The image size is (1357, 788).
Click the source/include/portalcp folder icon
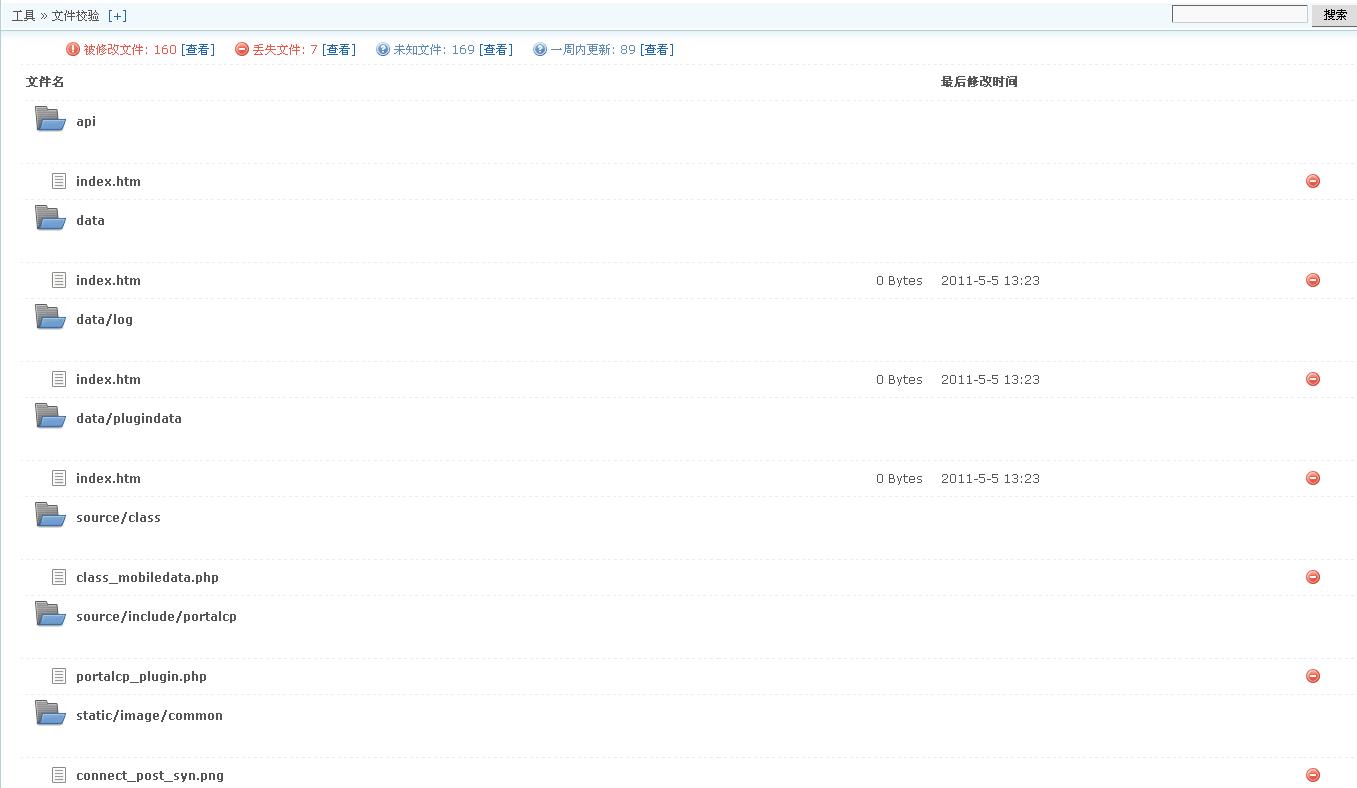click(51, 614)
